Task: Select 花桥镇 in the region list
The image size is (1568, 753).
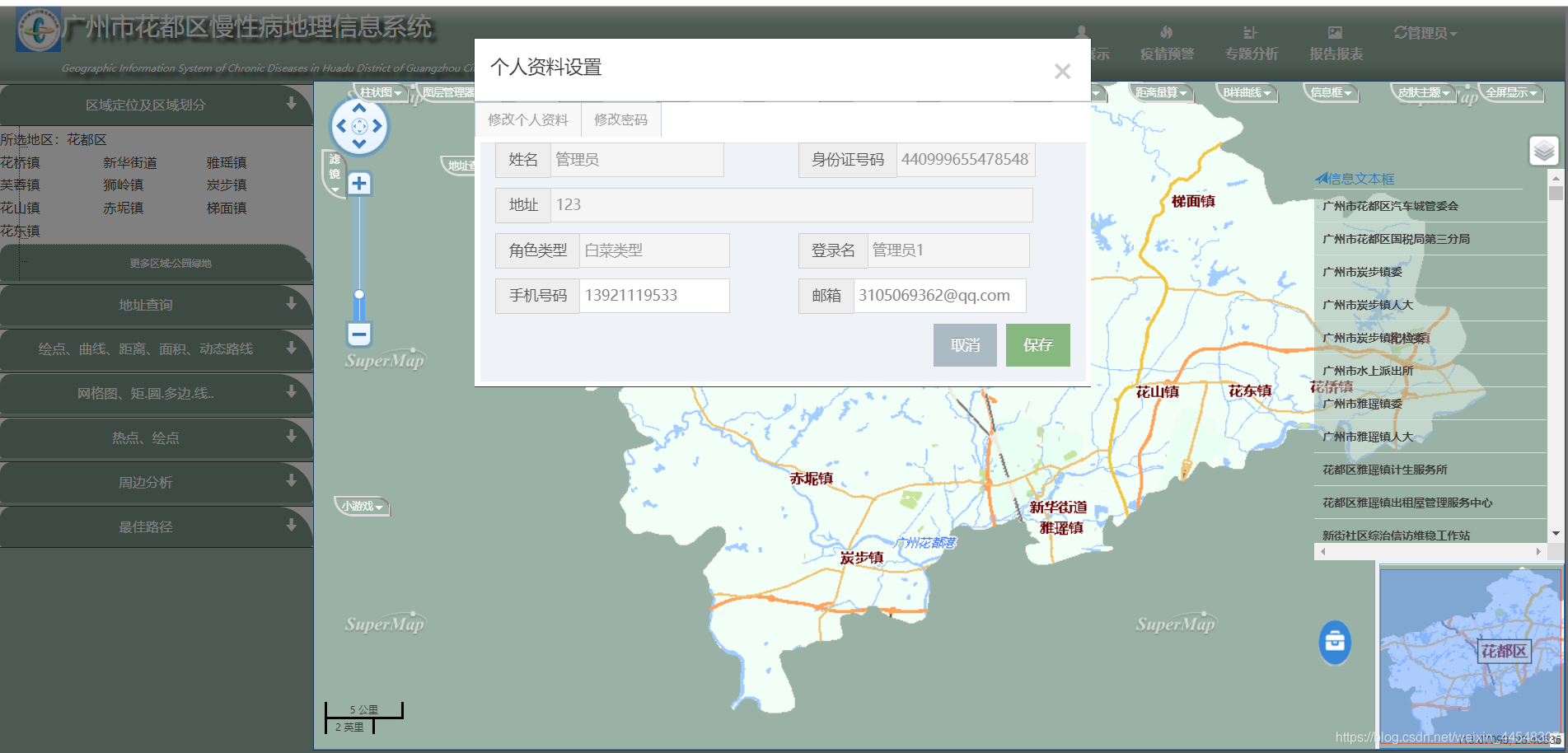Action: point(20,163)
